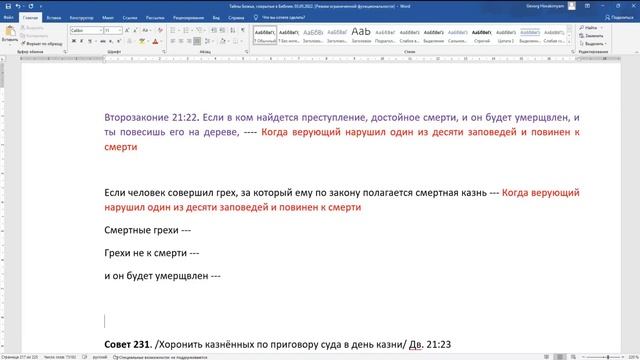Save the document from the quick access toolbar

click(x=8, y=6)
